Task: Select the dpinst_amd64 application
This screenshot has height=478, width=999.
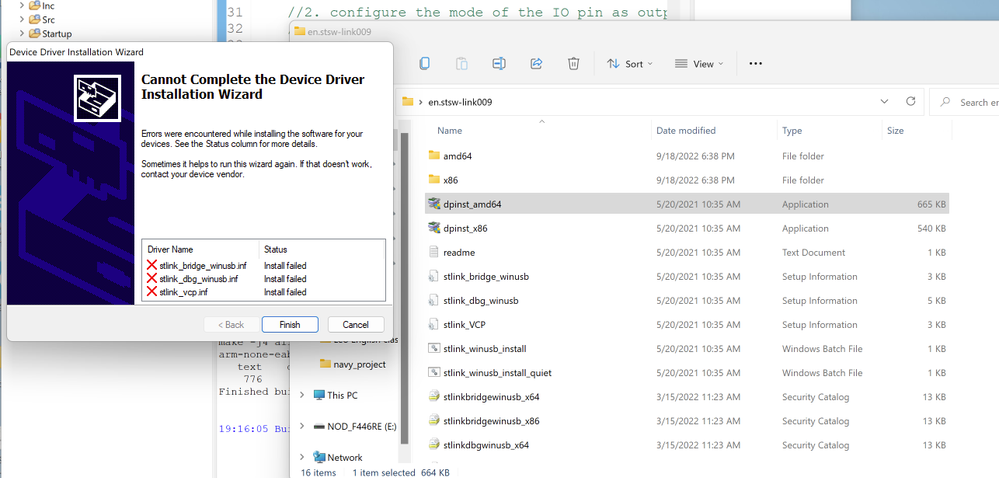Action: pos(687,205)
